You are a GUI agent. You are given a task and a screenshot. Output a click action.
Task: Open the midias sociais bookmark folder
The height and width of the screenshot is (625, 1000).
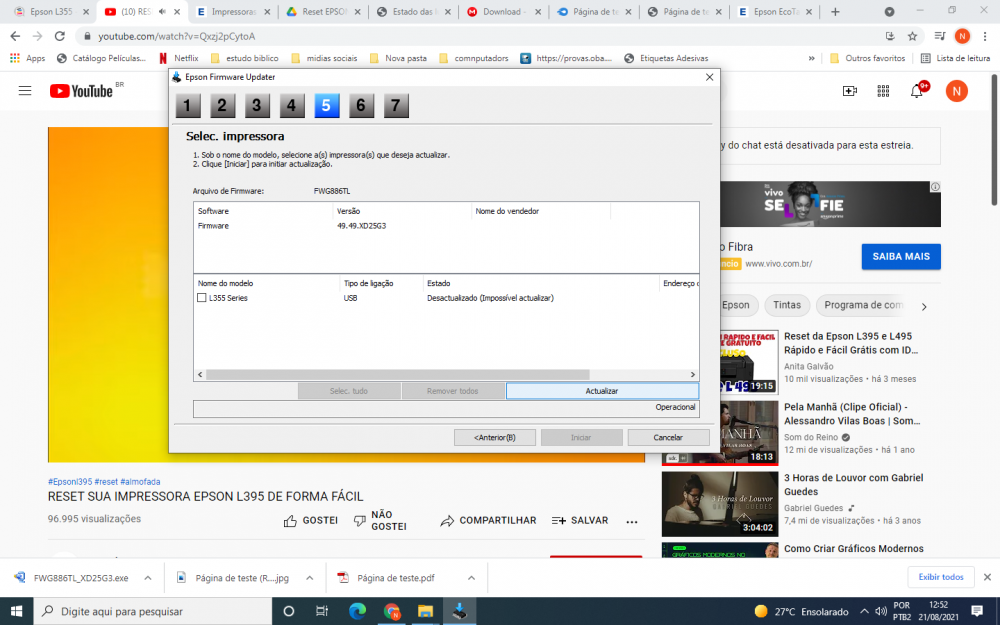click(325, 58)
